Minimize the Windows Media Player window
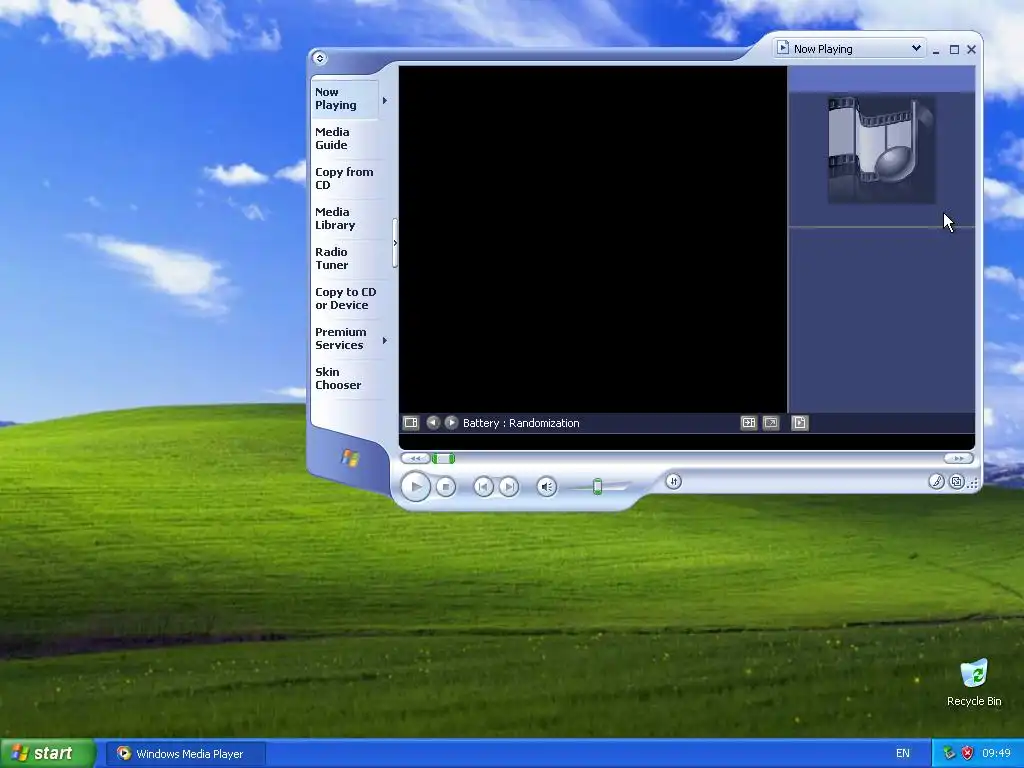This screenshot has width=1024, height=768. pos(936,50)
